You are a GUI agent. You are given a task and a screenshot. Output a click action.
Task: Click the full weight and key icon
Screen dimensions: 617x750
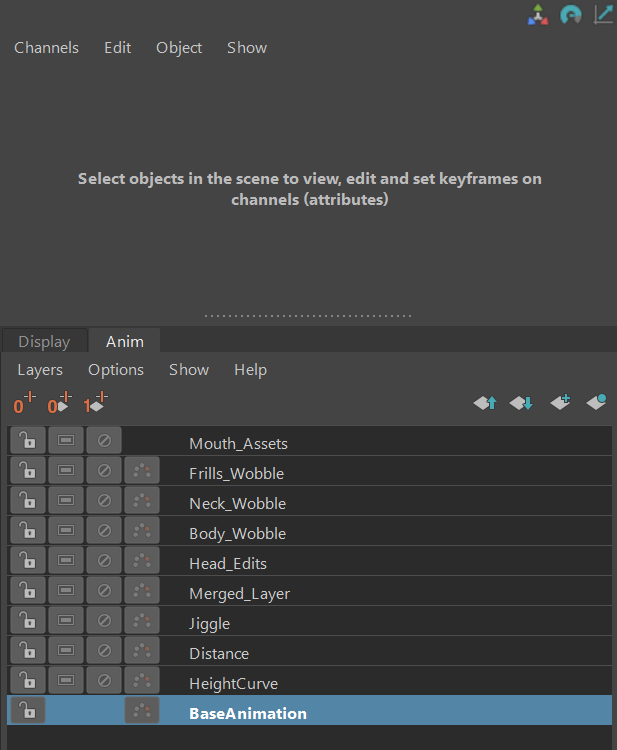[x=95, y=403]
